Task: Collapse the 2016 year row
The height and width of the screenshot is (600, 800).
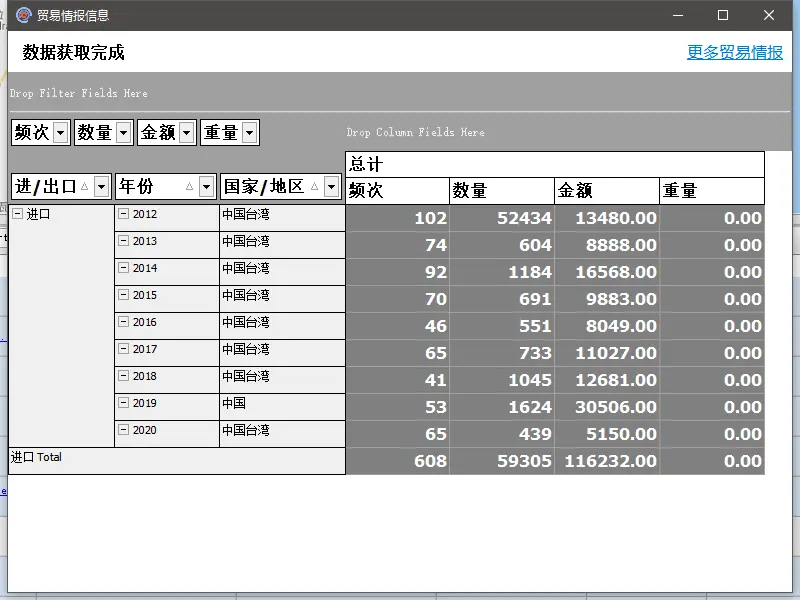Action: coord(123,321)
